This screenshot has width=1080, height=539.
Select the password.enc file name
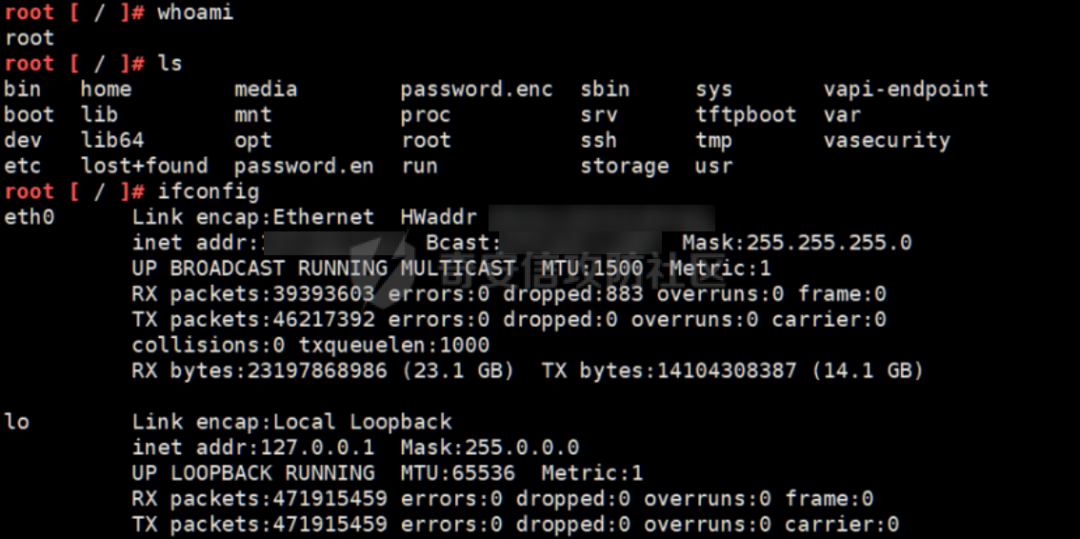click(x=477, y=89)
